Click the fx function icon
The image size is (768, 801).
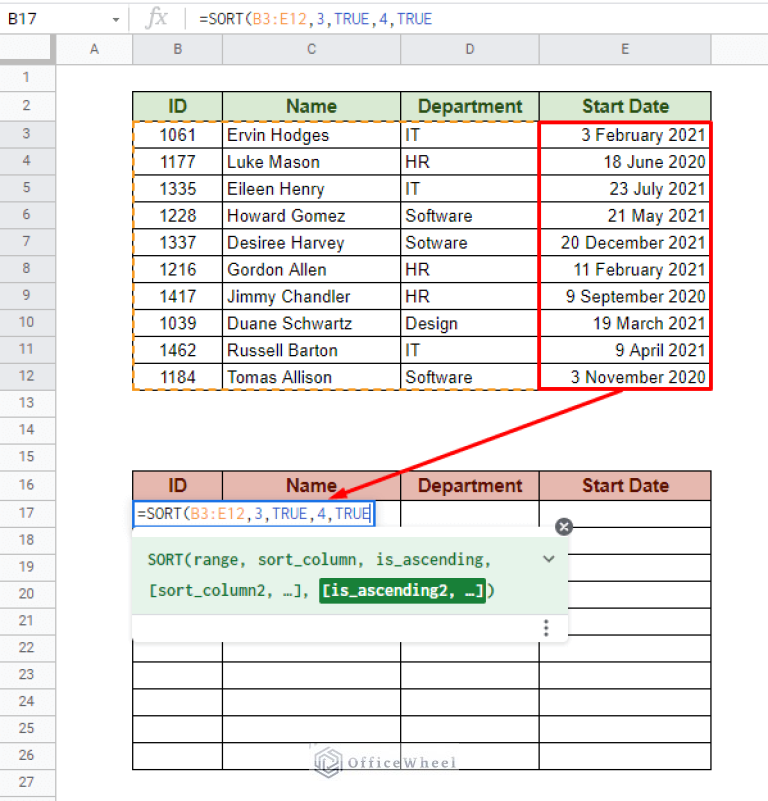pos(156,19)
